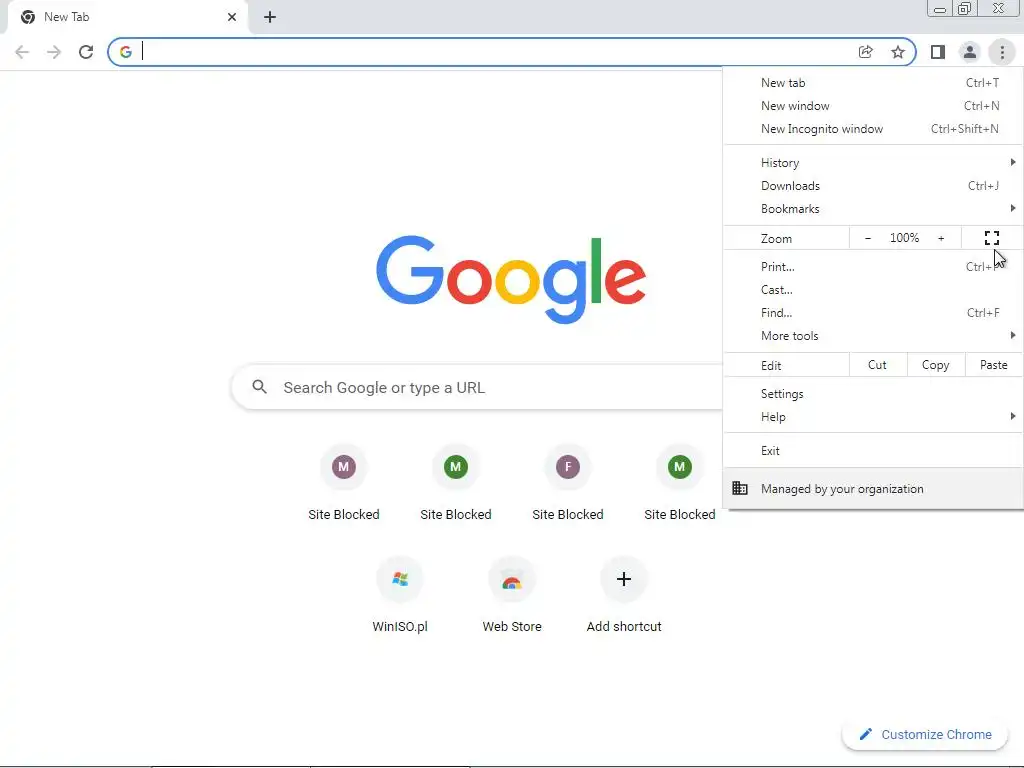Close the three-dot Chrome menu button
The image size is (1024, 768).
1002,52
